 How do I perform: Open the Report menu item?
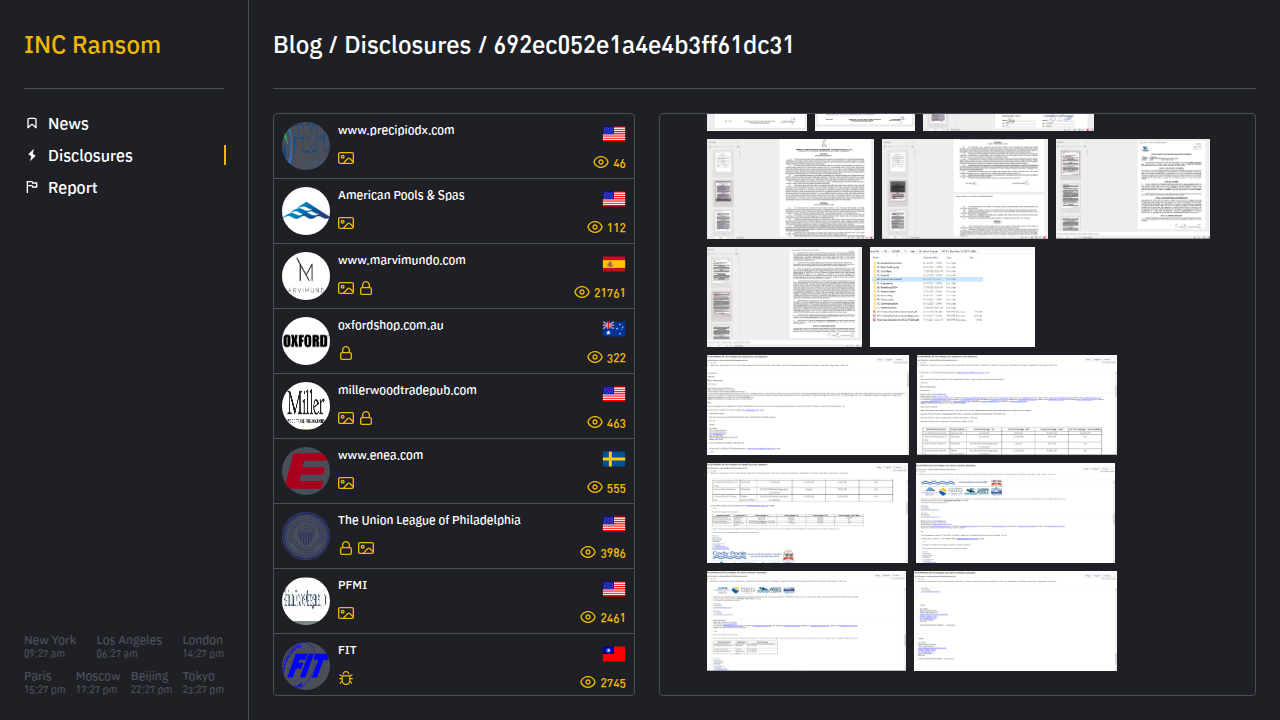pos(73,188)
